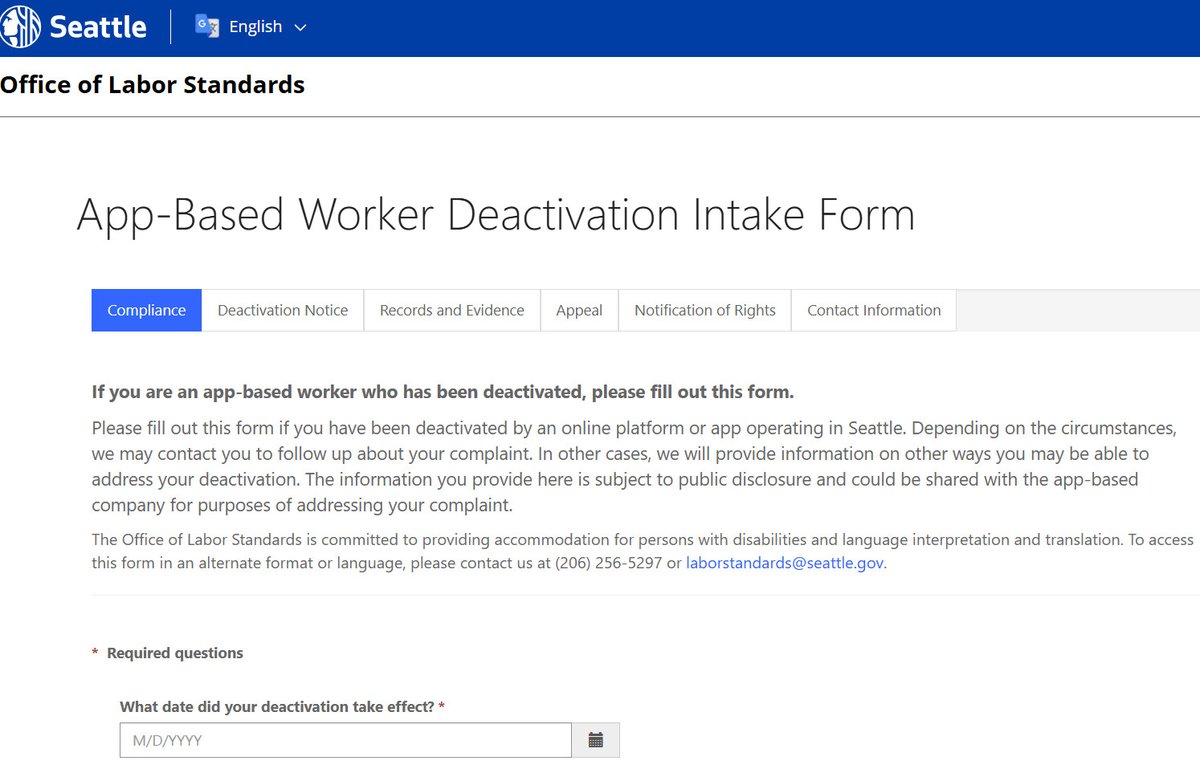This screenshot has height=773, width=1200.
Task: Click 'What date did your deactivation take effect?' label
Action: (277, 707)
